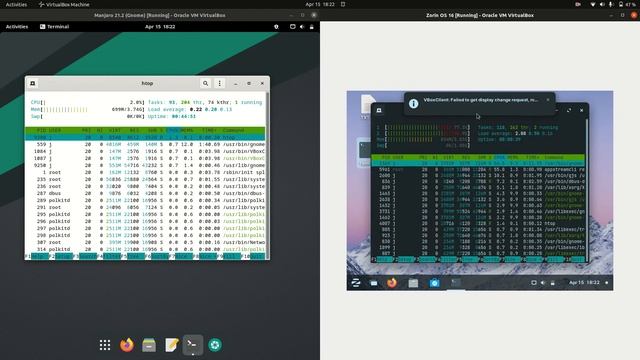Open the VirtualBox Machine menu in host bar

[64, 4]
